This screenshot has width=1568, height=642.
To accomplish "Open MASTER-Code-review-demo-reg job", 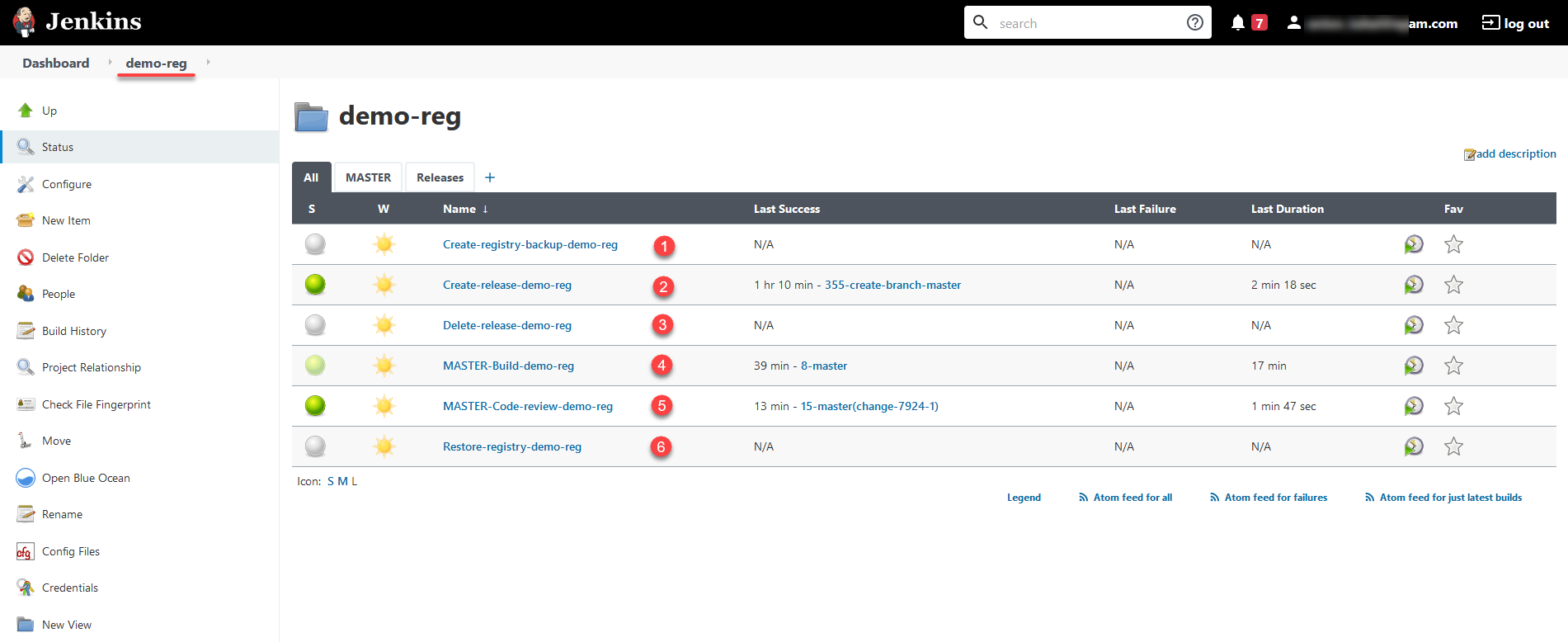I will pyautogui.click(x=528, y=406).
